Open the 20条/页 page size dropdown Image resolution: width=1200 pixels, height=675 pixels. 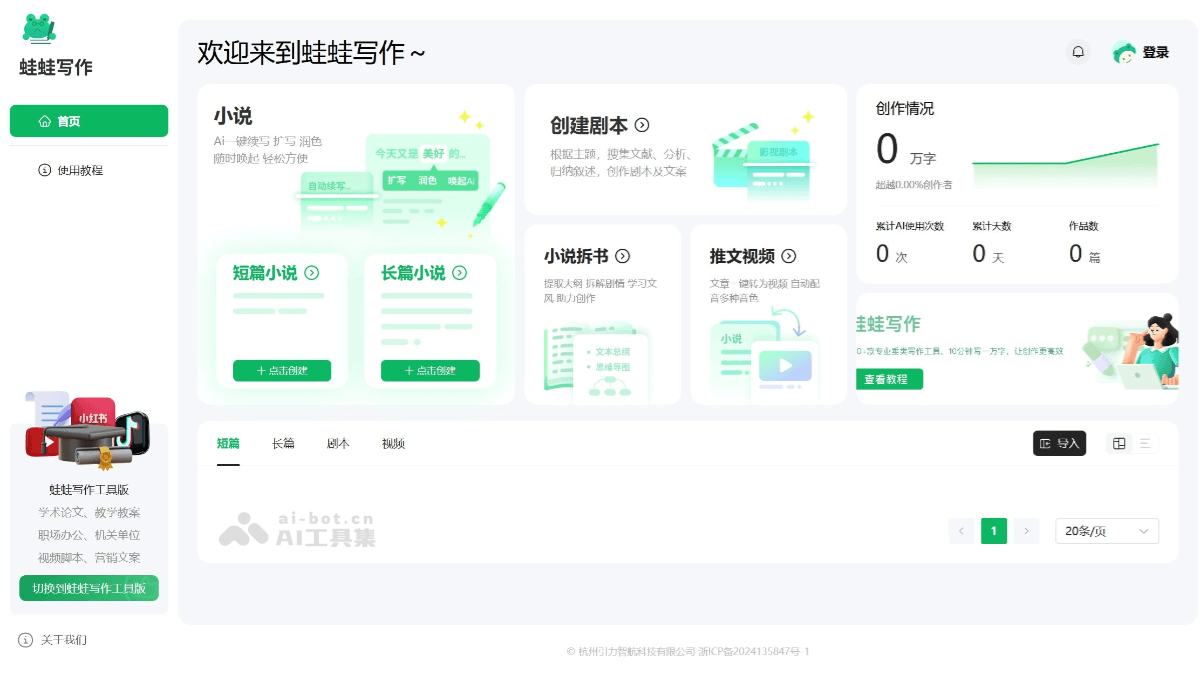(1107, 531)
